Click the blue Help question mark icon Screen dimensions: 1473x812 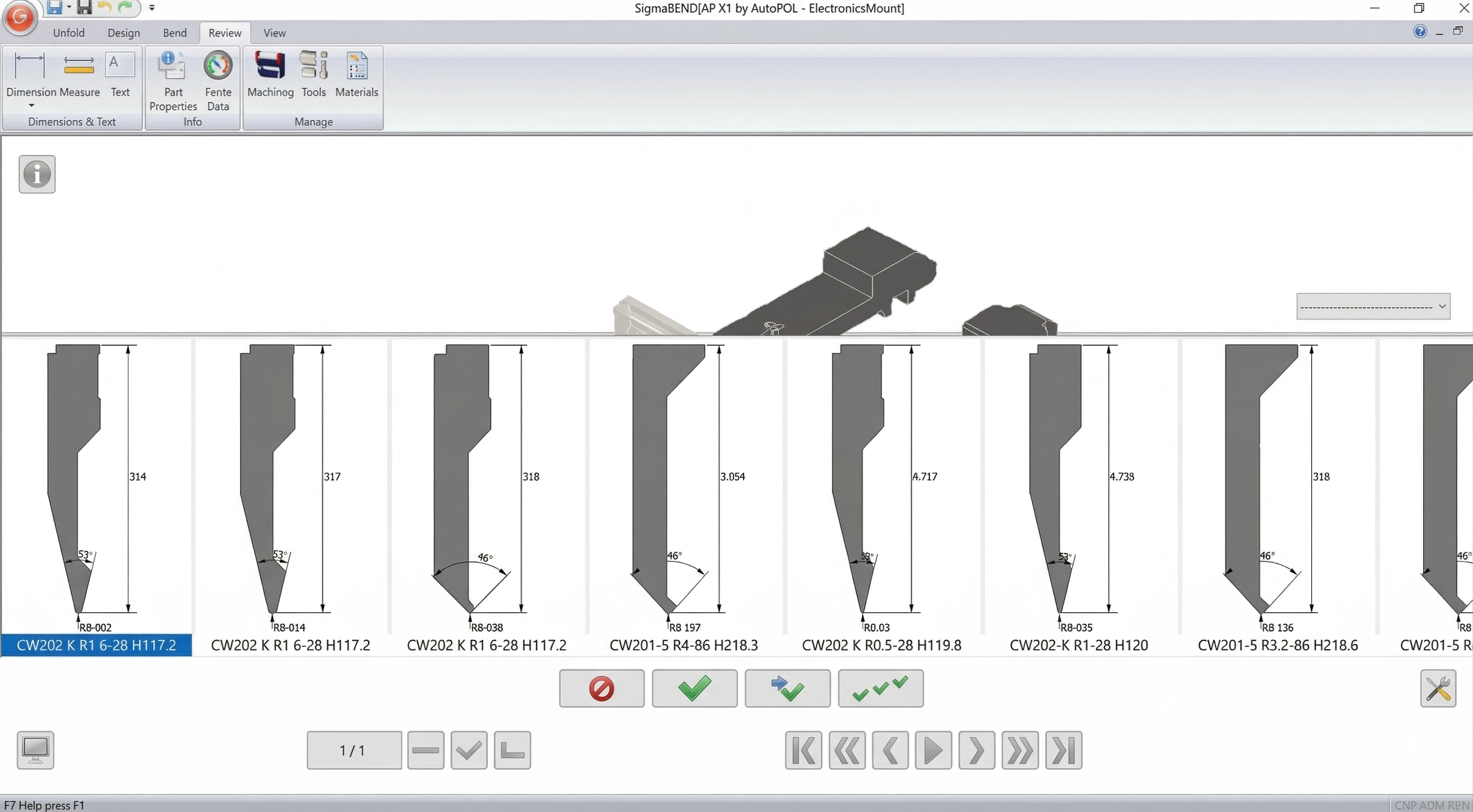point(1420,31)
